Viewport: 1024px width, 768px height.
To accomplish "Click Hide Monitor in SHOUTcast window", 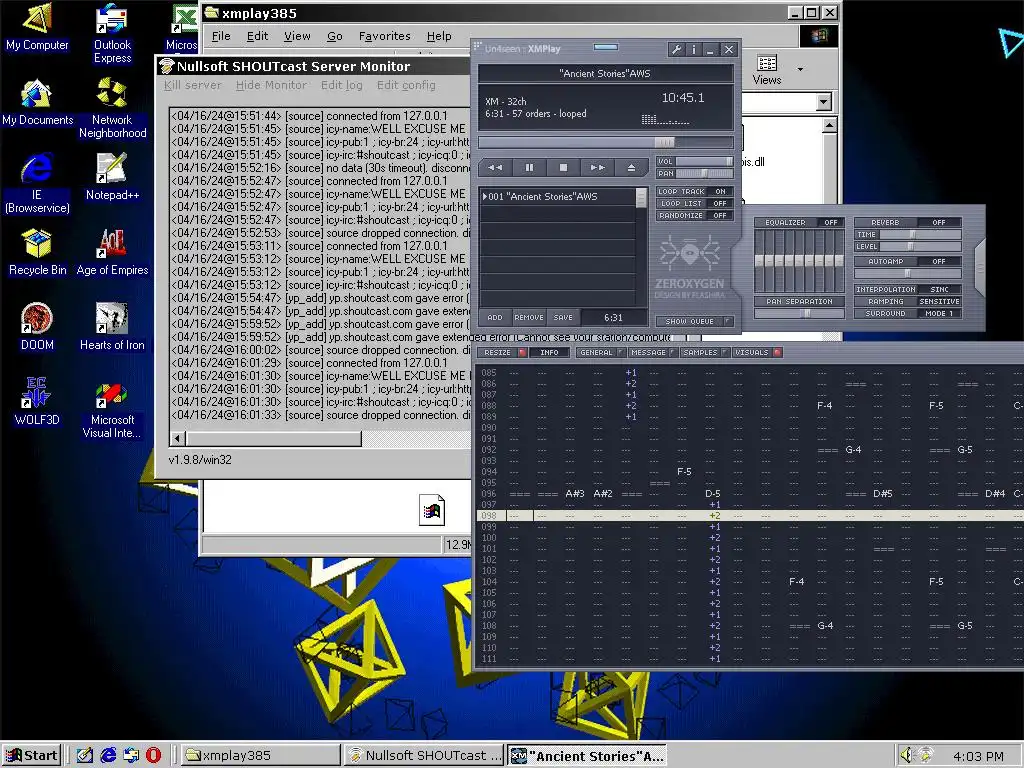I will (271, 85).
